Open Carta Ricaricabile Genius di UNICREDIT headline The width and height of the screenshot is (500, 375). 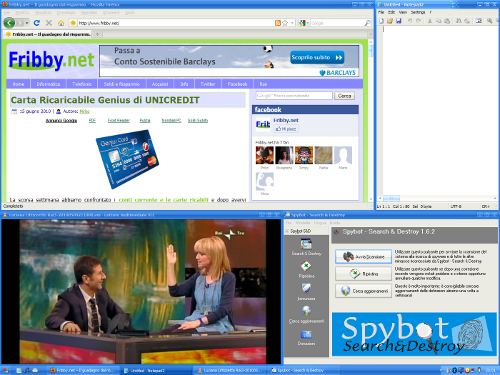point(105,100)
